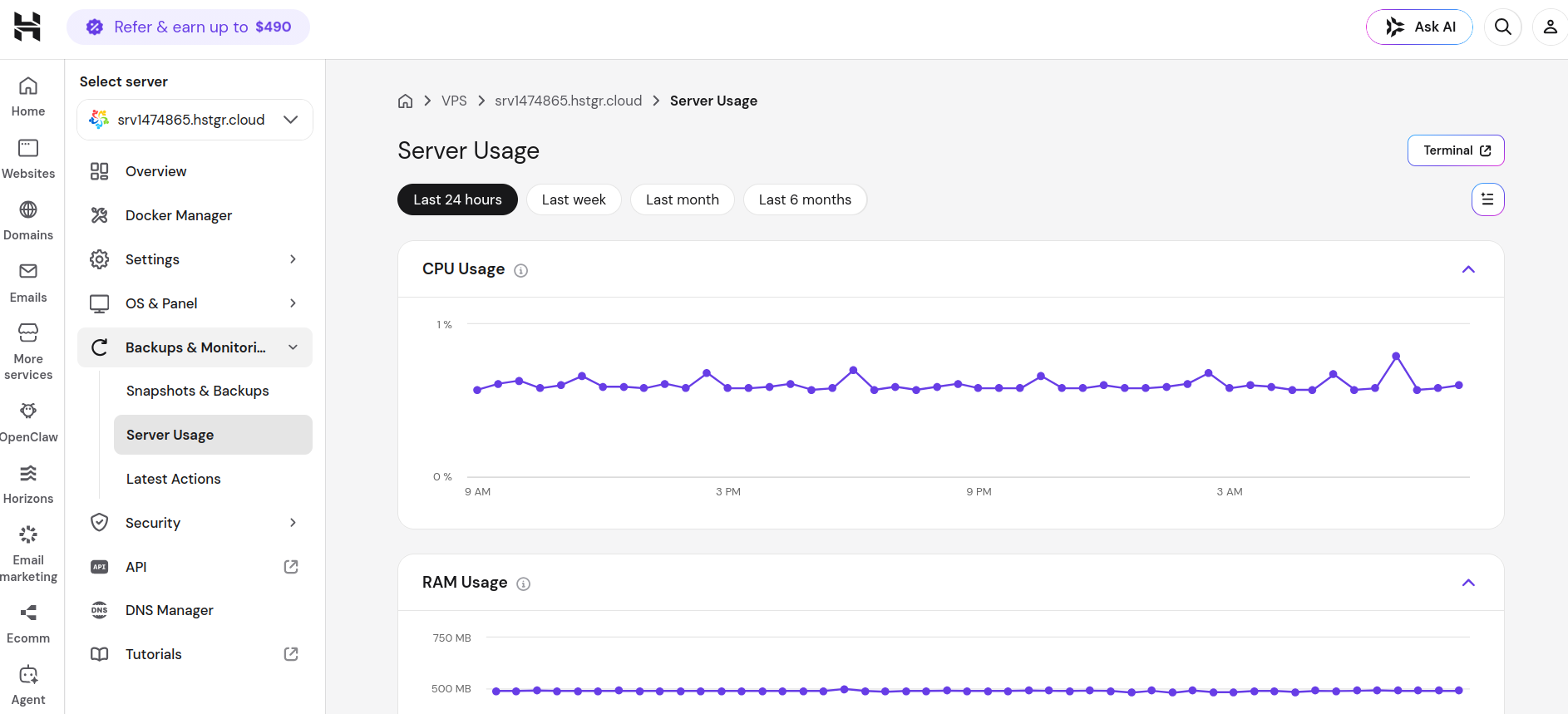1568x714 pixels.
Task: Click the Docker Manager icon
Action: pyautogui.click(x=100, y=215)
